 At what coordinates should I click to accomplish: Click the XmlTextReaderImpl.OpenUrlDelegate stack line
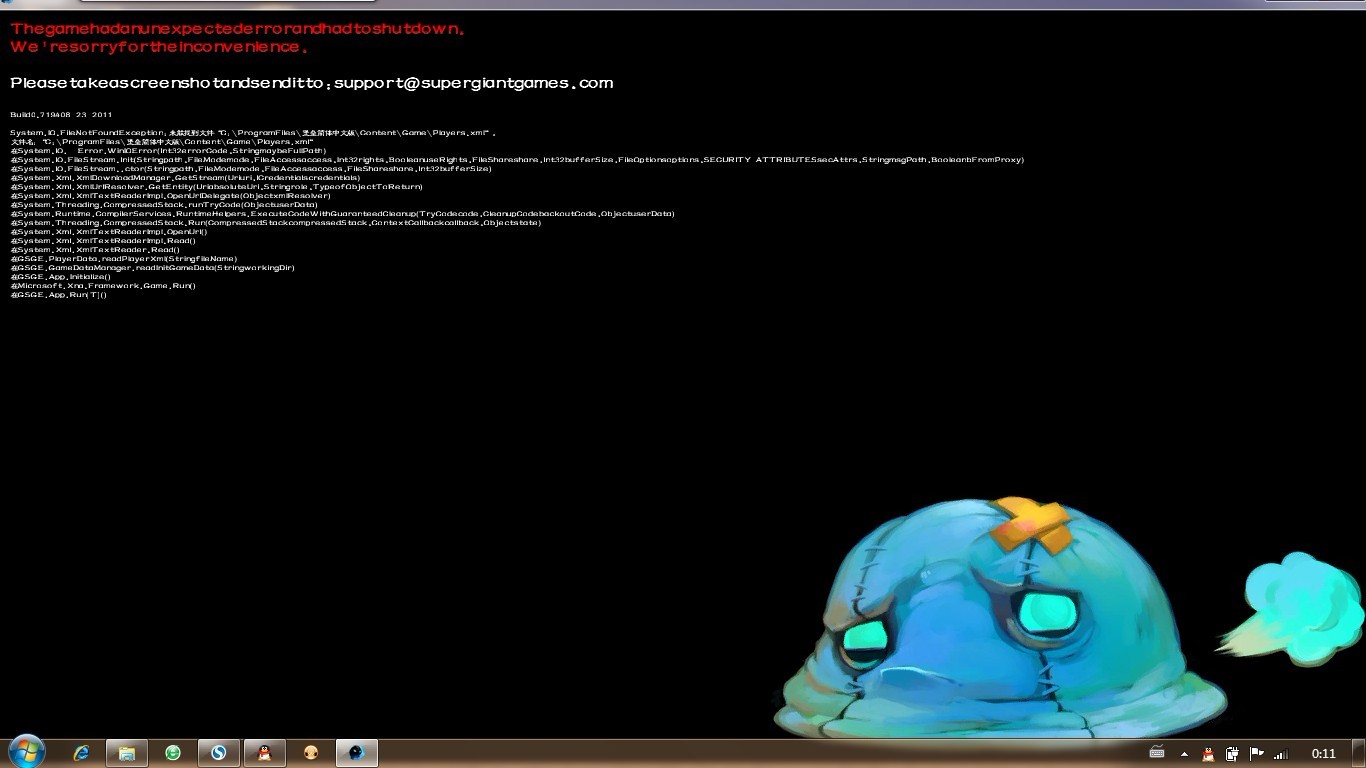pos(170,196)
